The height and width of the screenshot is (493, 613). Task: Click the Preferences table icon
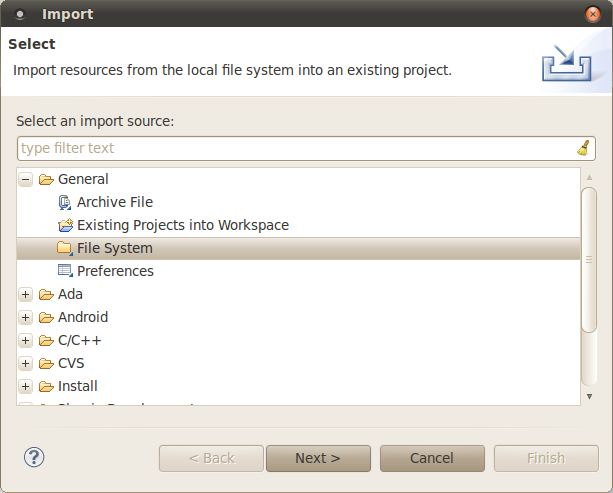(65, 271)
